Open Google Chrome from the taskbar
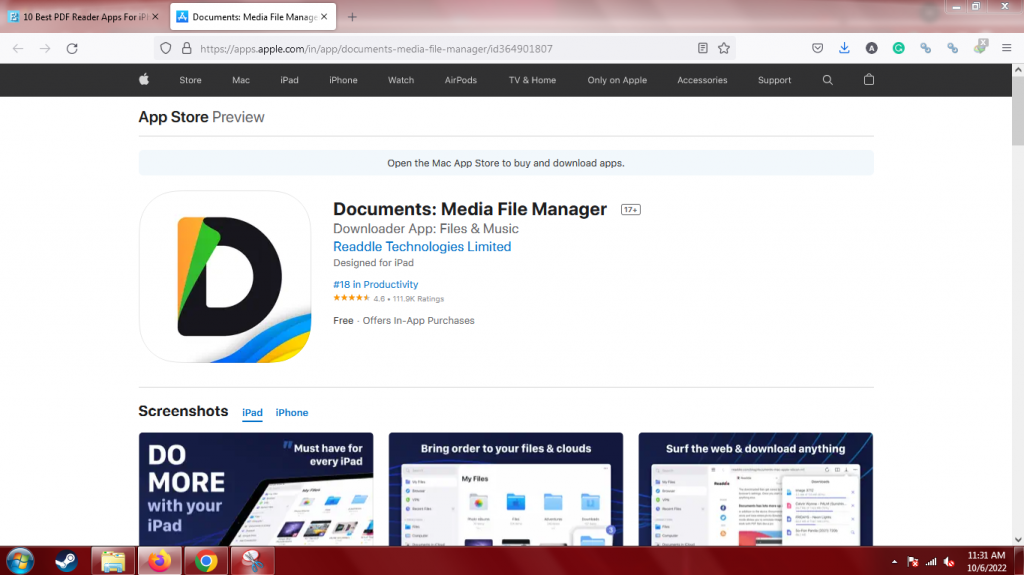1024x575 pixels. (206, 561)
